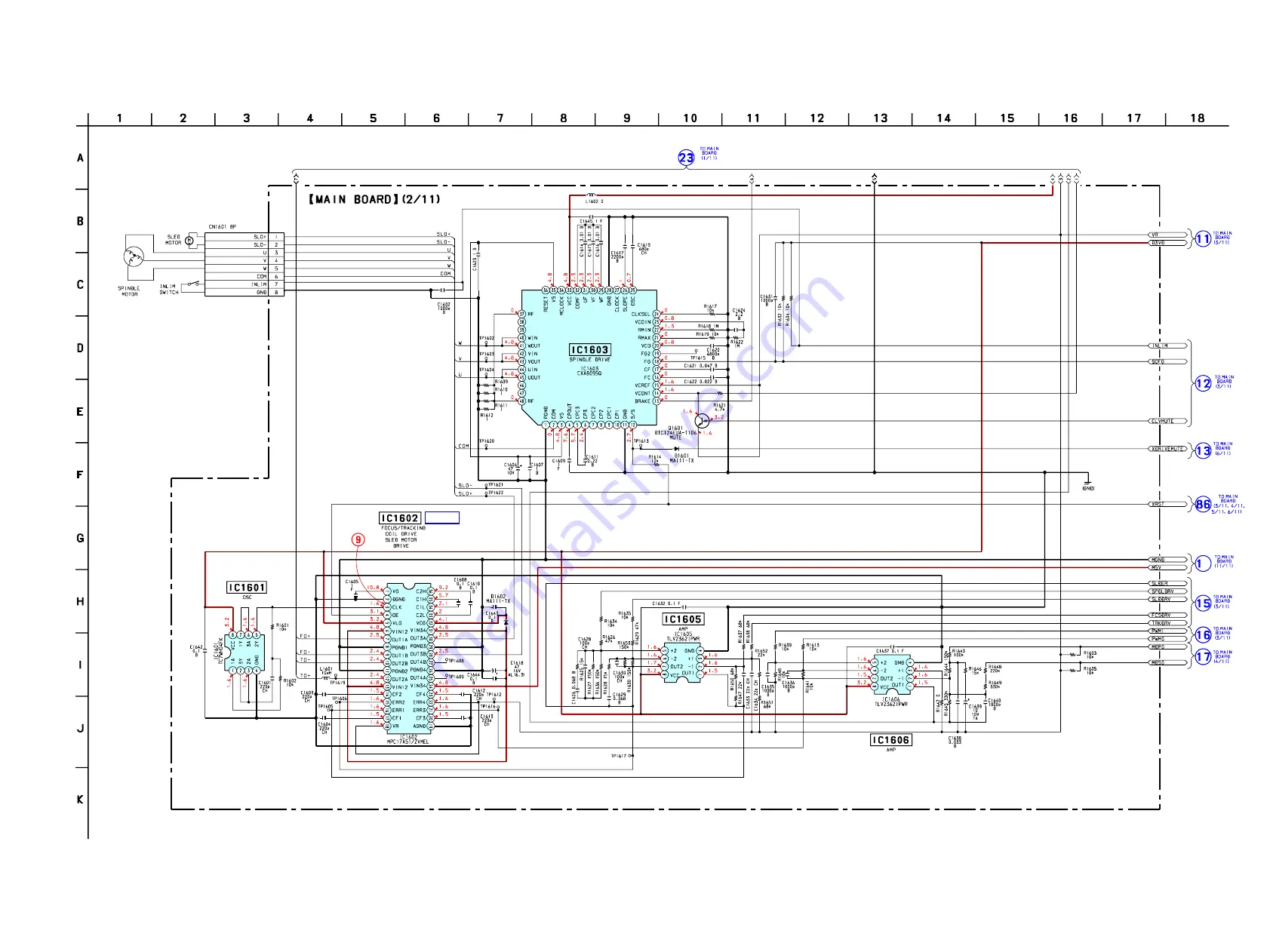Click the SPINDLE MOTOR label
Screen dimensions: 1267x952
coord(129,291)
